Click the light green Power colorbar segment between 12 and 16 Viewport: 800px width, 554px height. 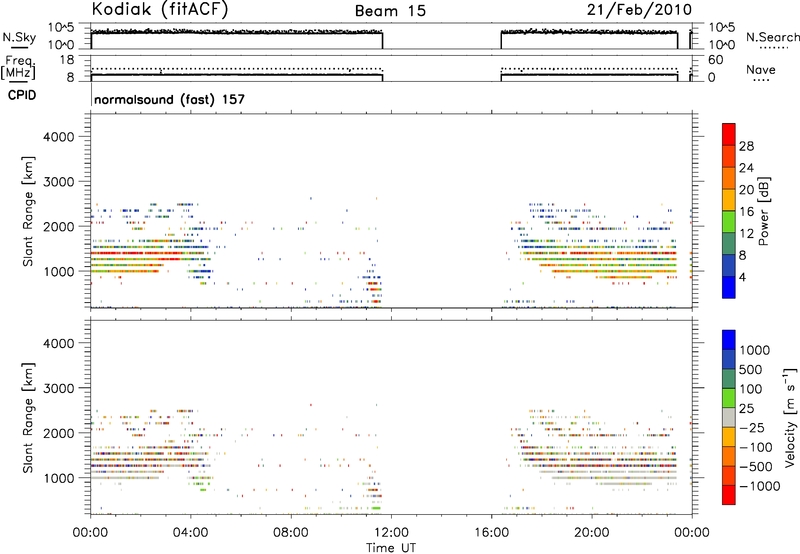point(729,222)
